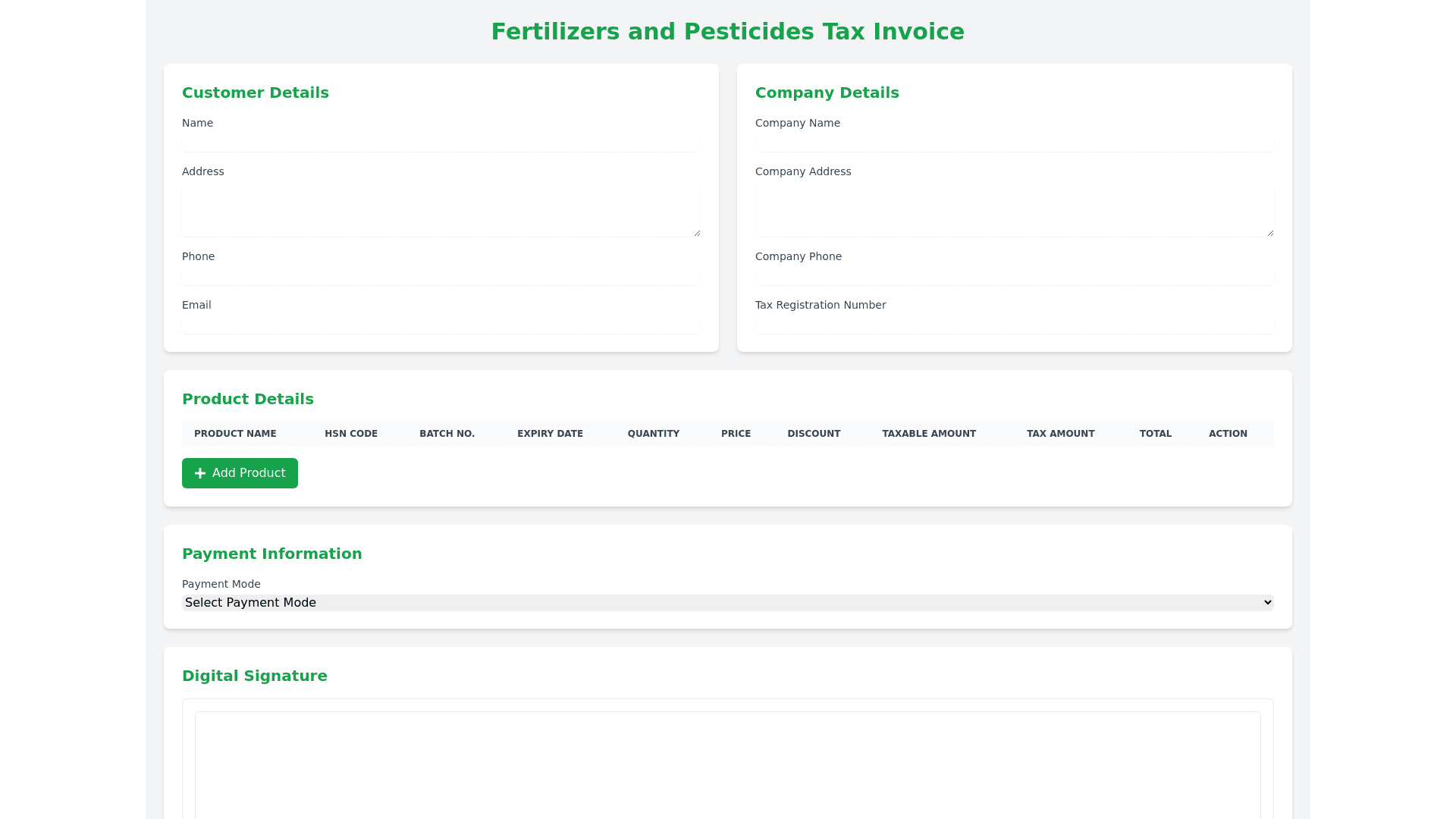
Task: Click the Product Name column header
Action: point(235,434)
